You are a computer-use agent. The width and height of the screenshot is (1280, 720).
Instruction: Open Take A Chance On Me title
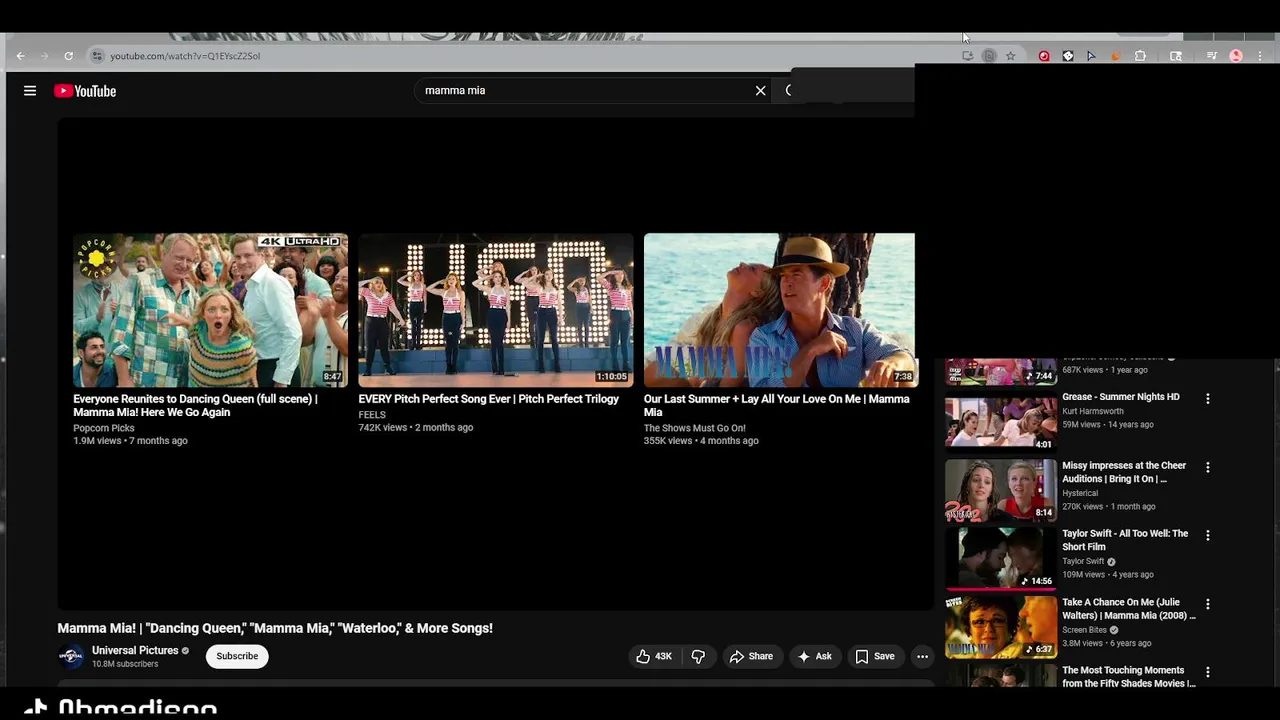pos(1129,609)
